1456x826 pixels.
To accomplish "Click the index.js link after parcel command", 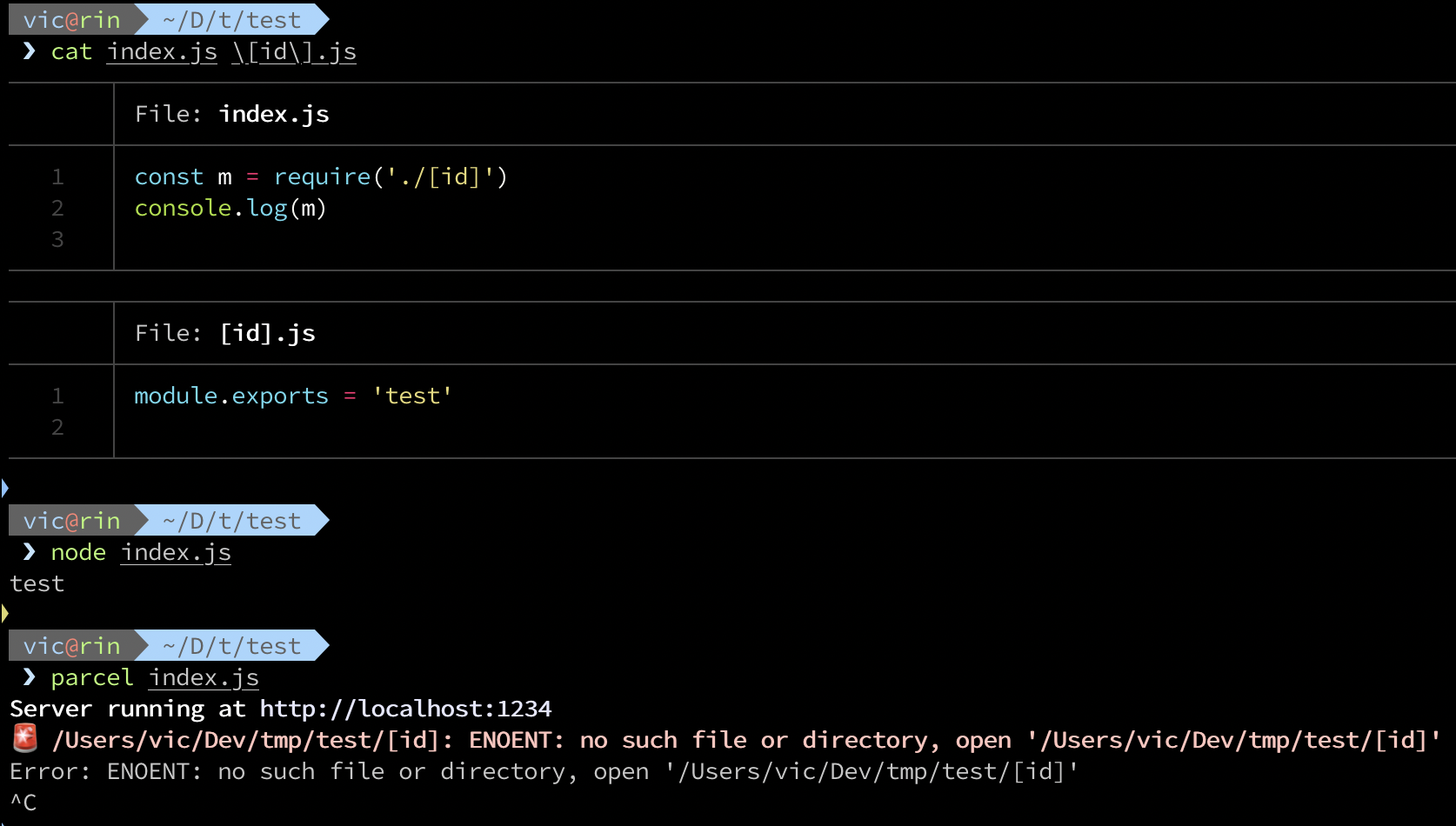I will point(203,677).
